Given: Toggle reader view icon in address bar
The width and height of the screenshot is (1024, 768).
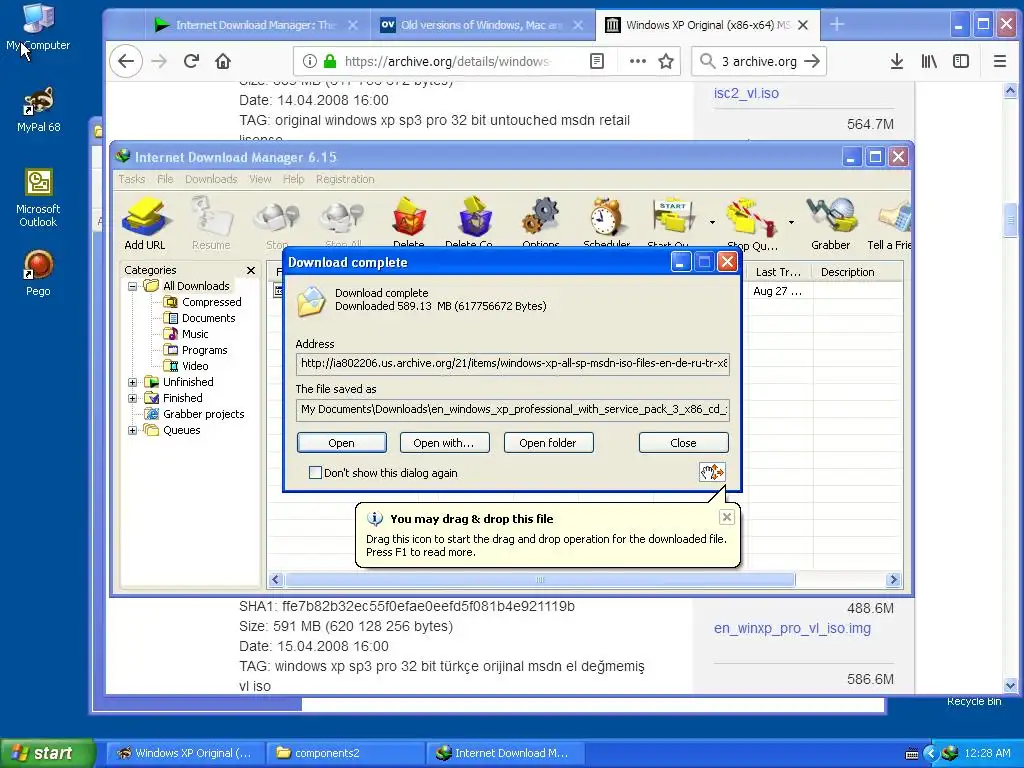Looking at the screenshot, I should pos(597,61).
